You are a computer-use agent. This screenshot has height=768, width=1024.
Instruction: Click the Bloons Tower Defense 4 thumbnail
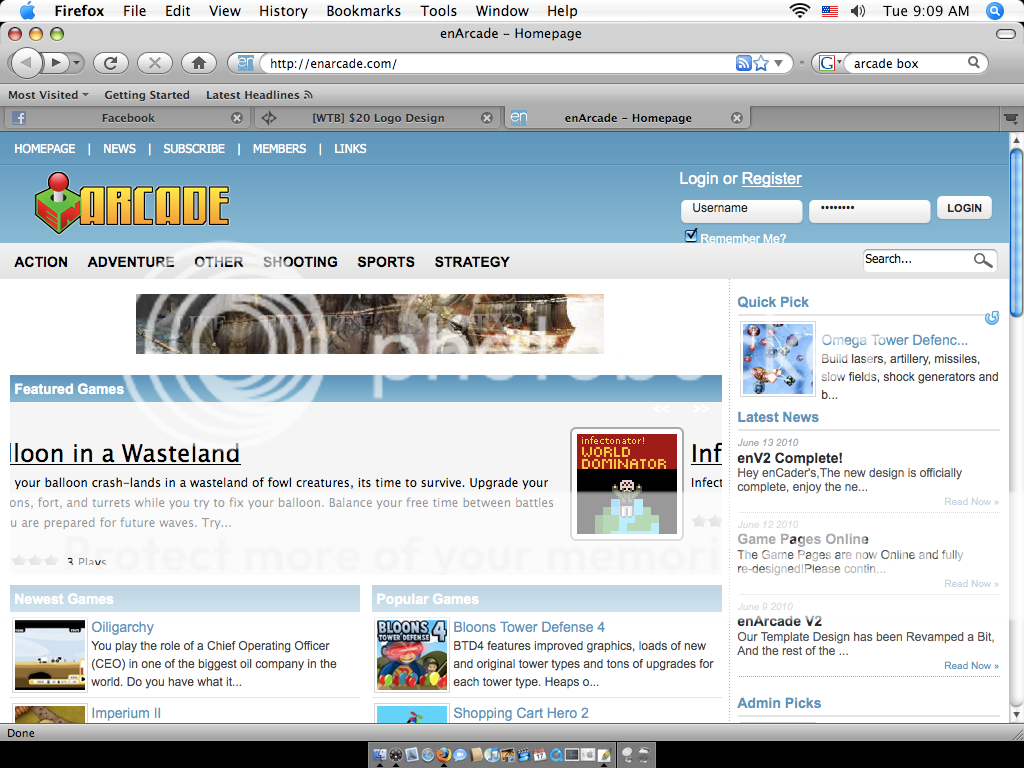[x=411, y=655]
